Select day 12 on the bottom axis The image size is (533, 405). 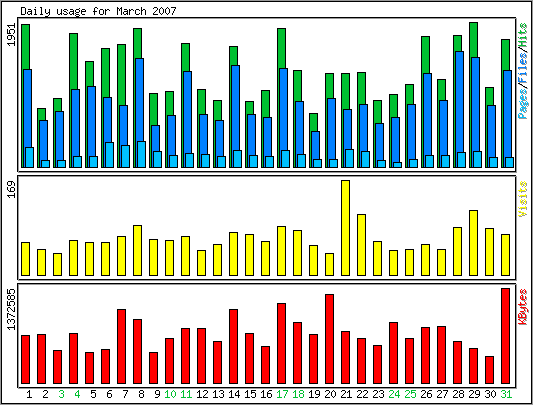pyautogui.click(x=202, y=394)
